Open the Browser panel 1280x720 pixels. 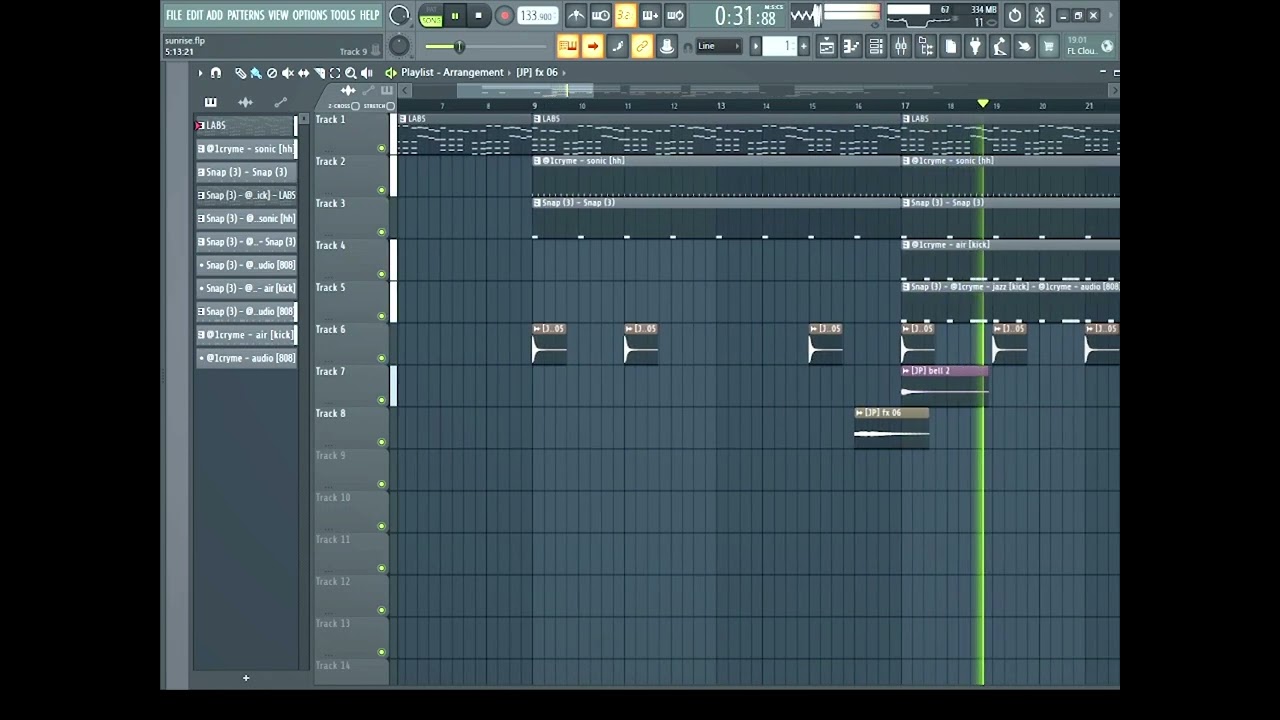[926, 46]
